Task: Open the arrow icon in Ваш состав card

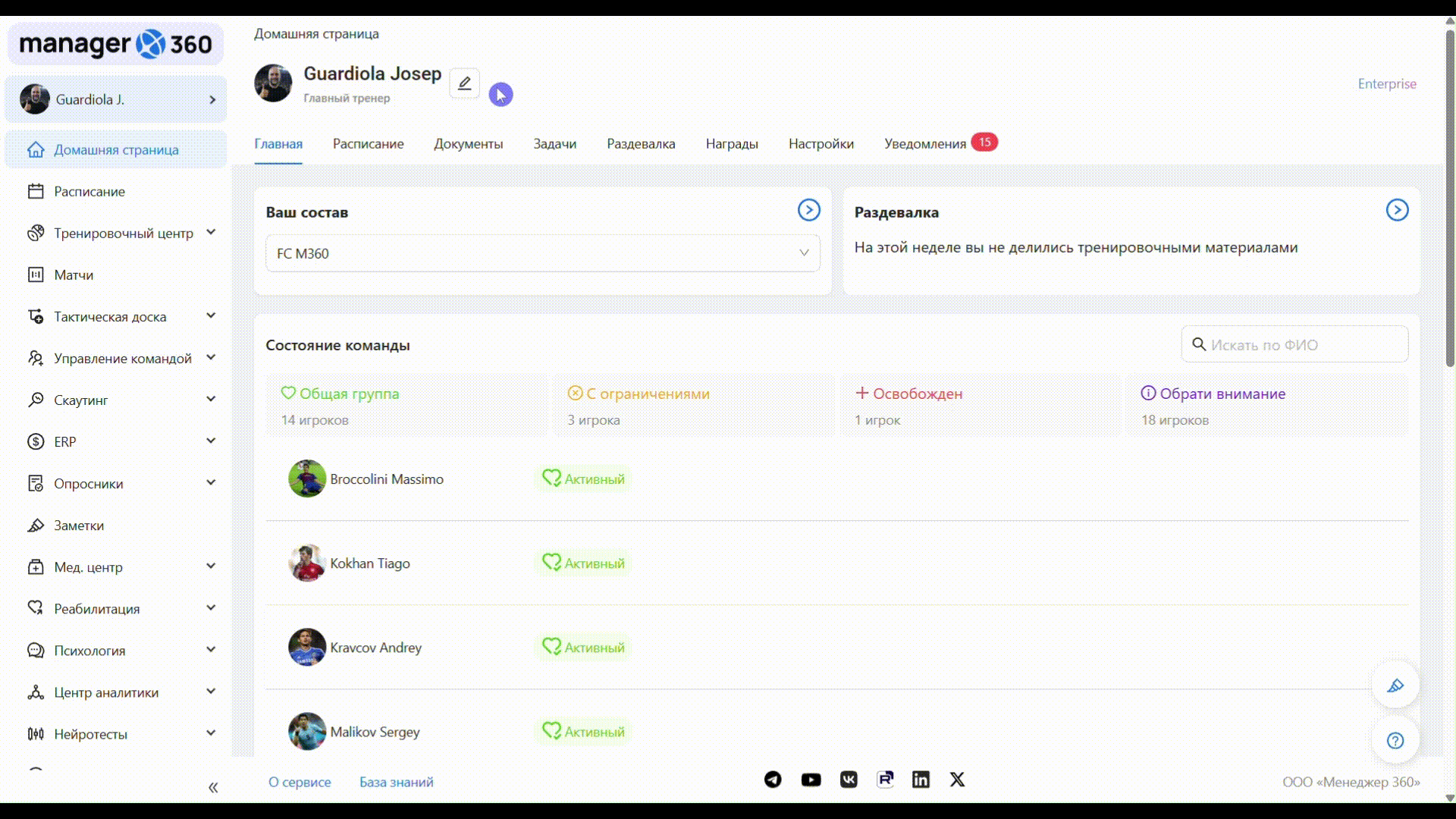Action: [x=808, y=210]
